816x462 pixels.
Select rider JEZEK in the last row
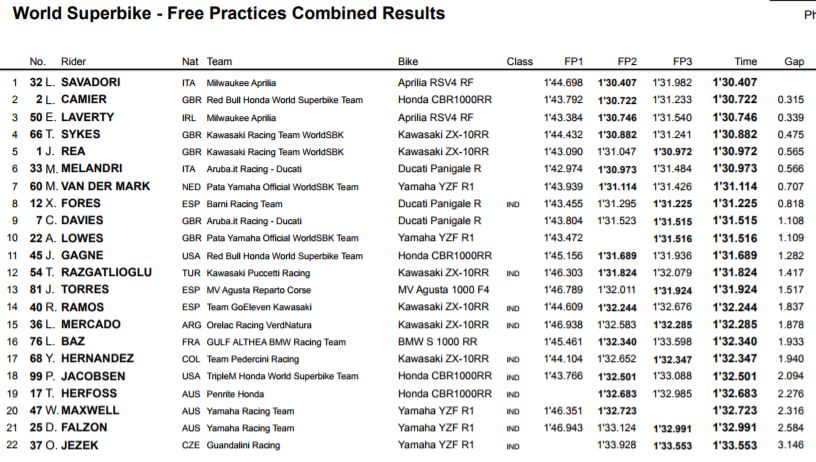82,445
